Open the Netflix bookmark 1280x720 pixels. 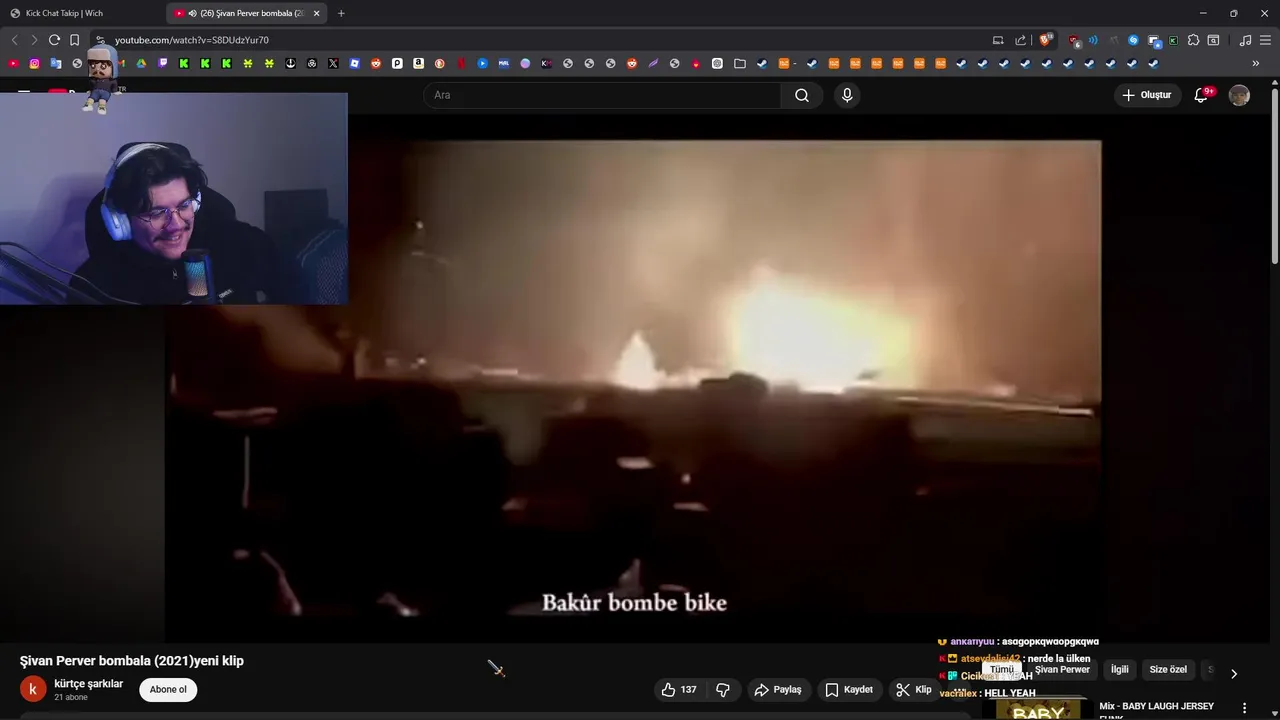pyautogui.click(x=461, y=63)
